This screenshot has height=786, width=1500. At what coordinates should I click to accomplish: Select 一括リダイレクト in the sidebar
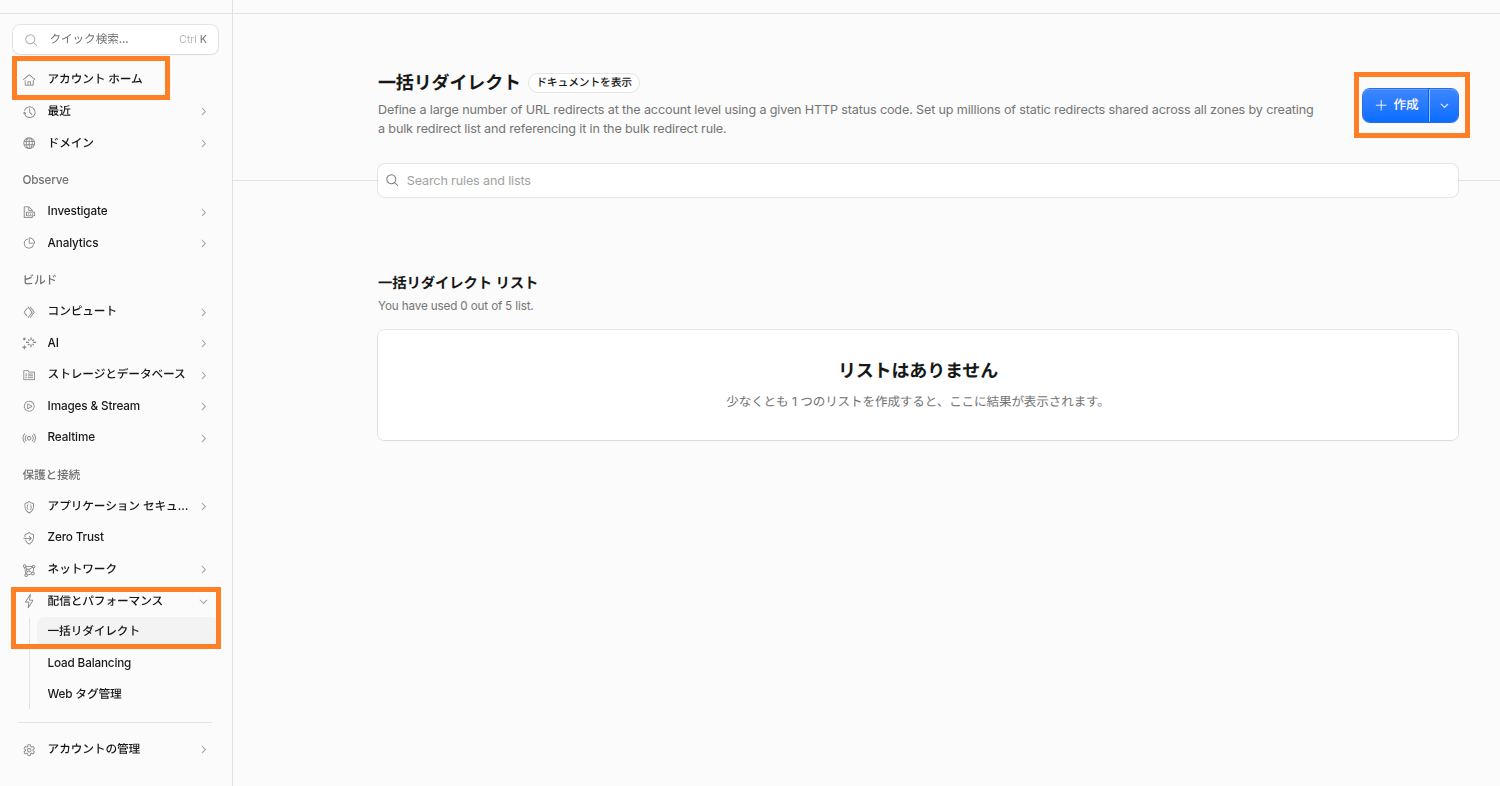[x=126, y=631]
